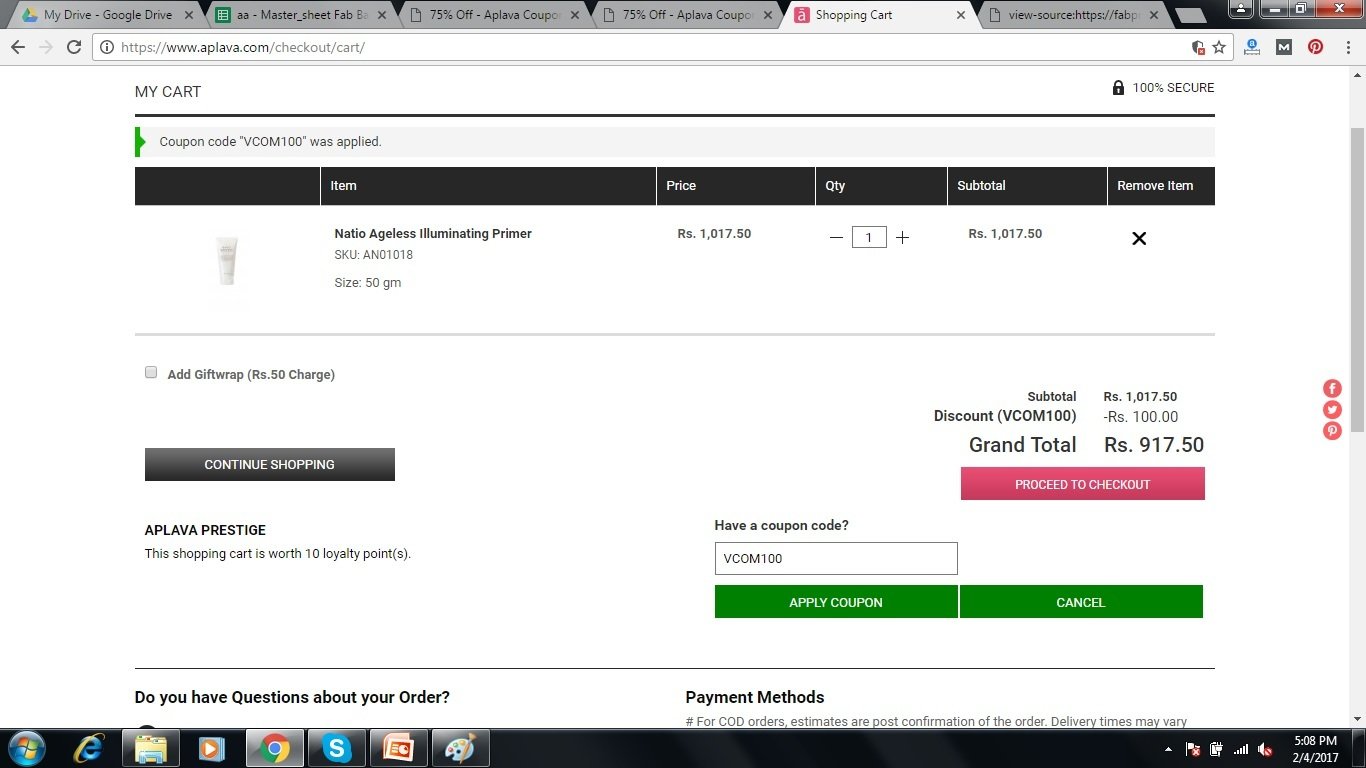Click the 'SKU: AN01018' text
The image size is (1366, 768).
[374, 255]
